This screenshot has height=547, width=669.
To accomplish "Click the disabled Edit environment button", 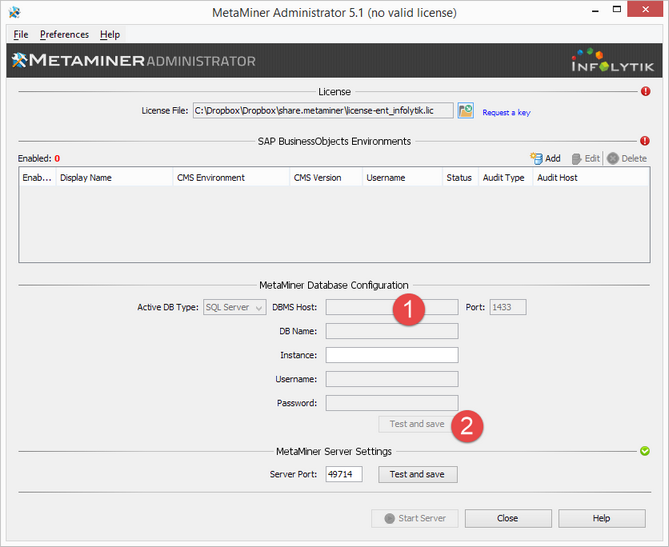I will click(586, 158).
